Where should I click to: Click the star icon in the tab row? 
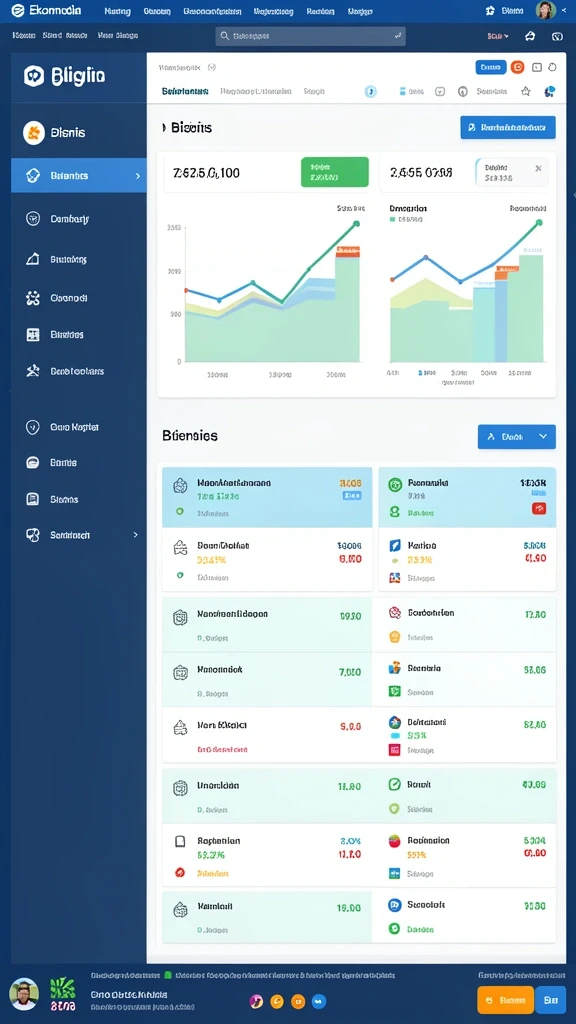pos(525,91)
